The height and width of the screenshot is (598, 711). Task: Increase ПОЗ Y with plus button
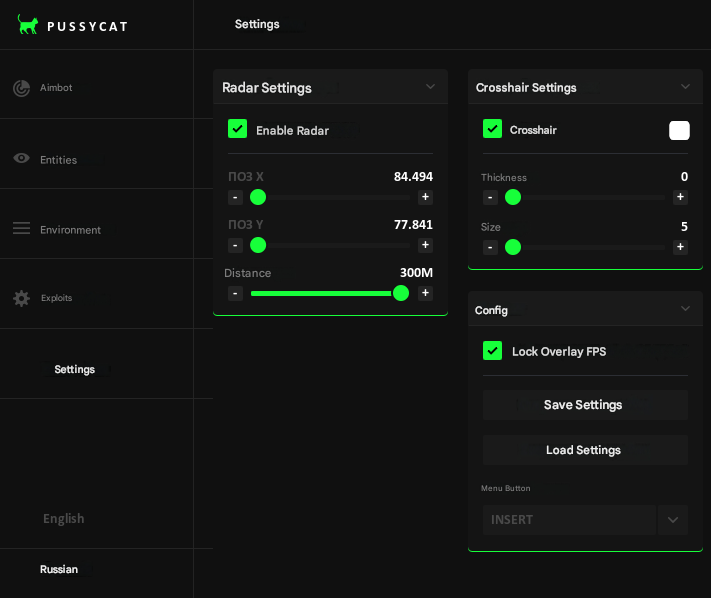tap(425, 245)
